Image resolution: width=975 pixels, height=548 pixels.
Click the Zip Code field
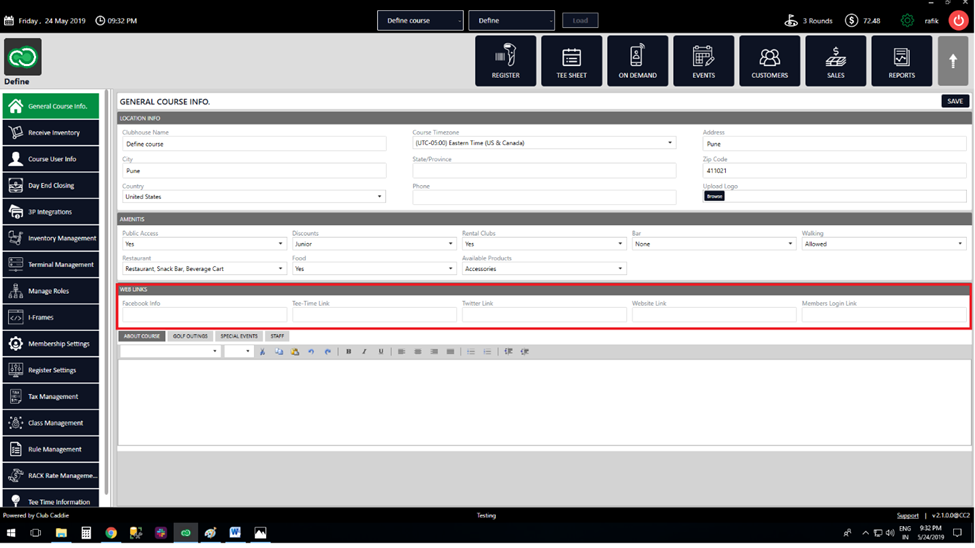pyautogui.click(x=834, y=170)
